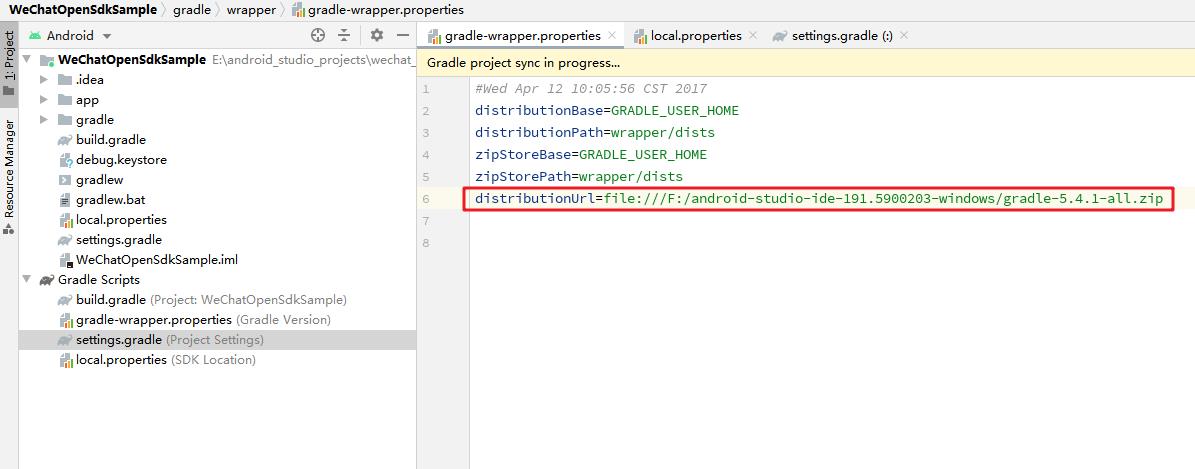Select build.gradle under the project root

[x=111, y=140]
